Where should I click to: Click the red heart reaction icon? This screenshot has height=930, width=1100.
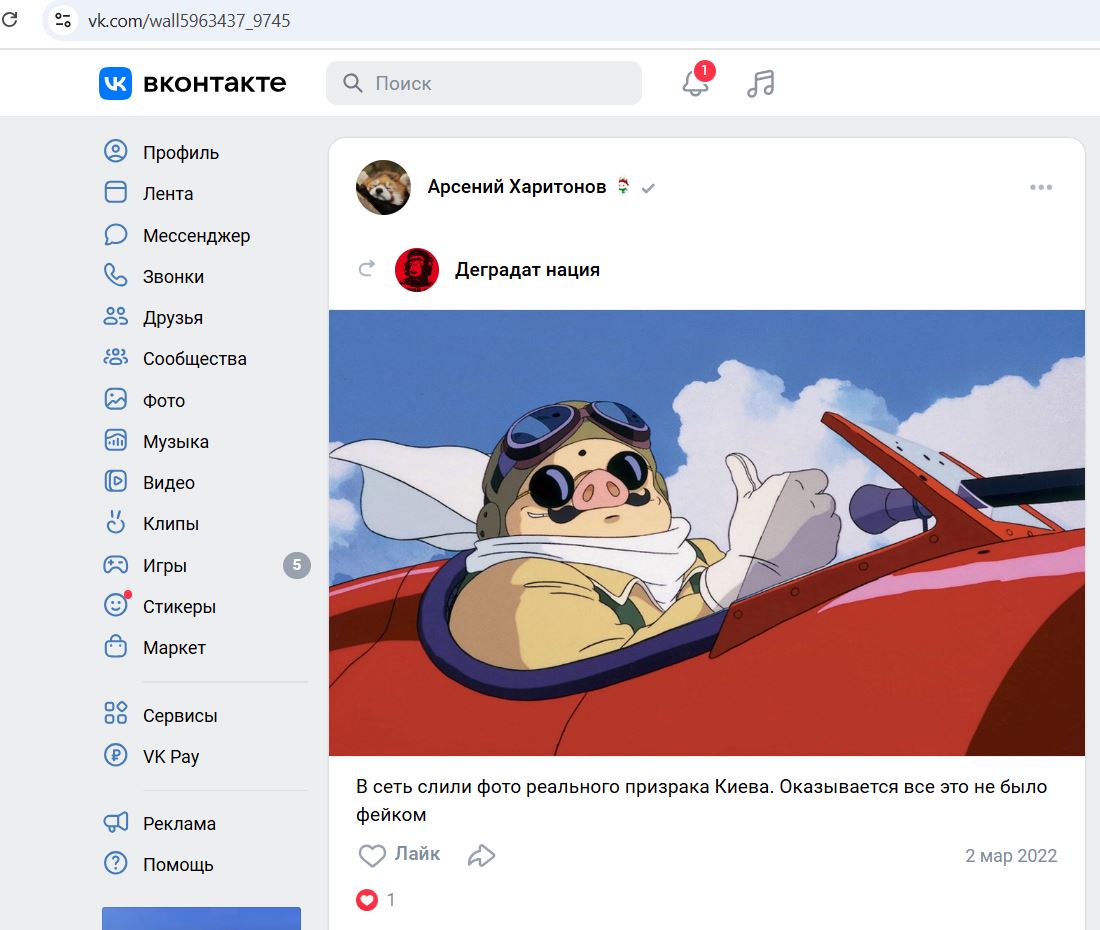coord(367,899)
